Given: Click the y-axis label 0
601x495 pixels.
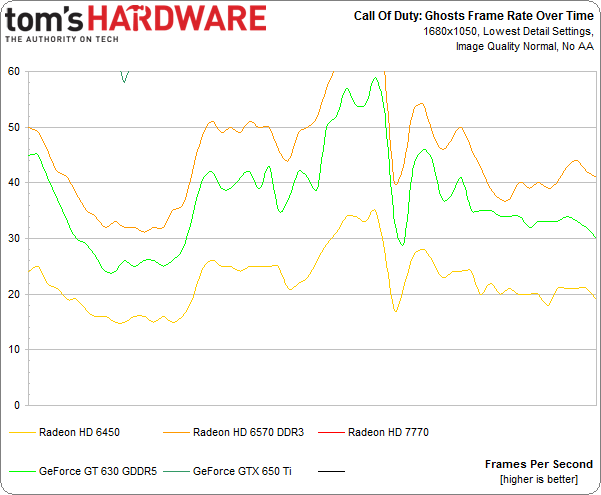Looking at the screenshot, I should coord(17,405).
